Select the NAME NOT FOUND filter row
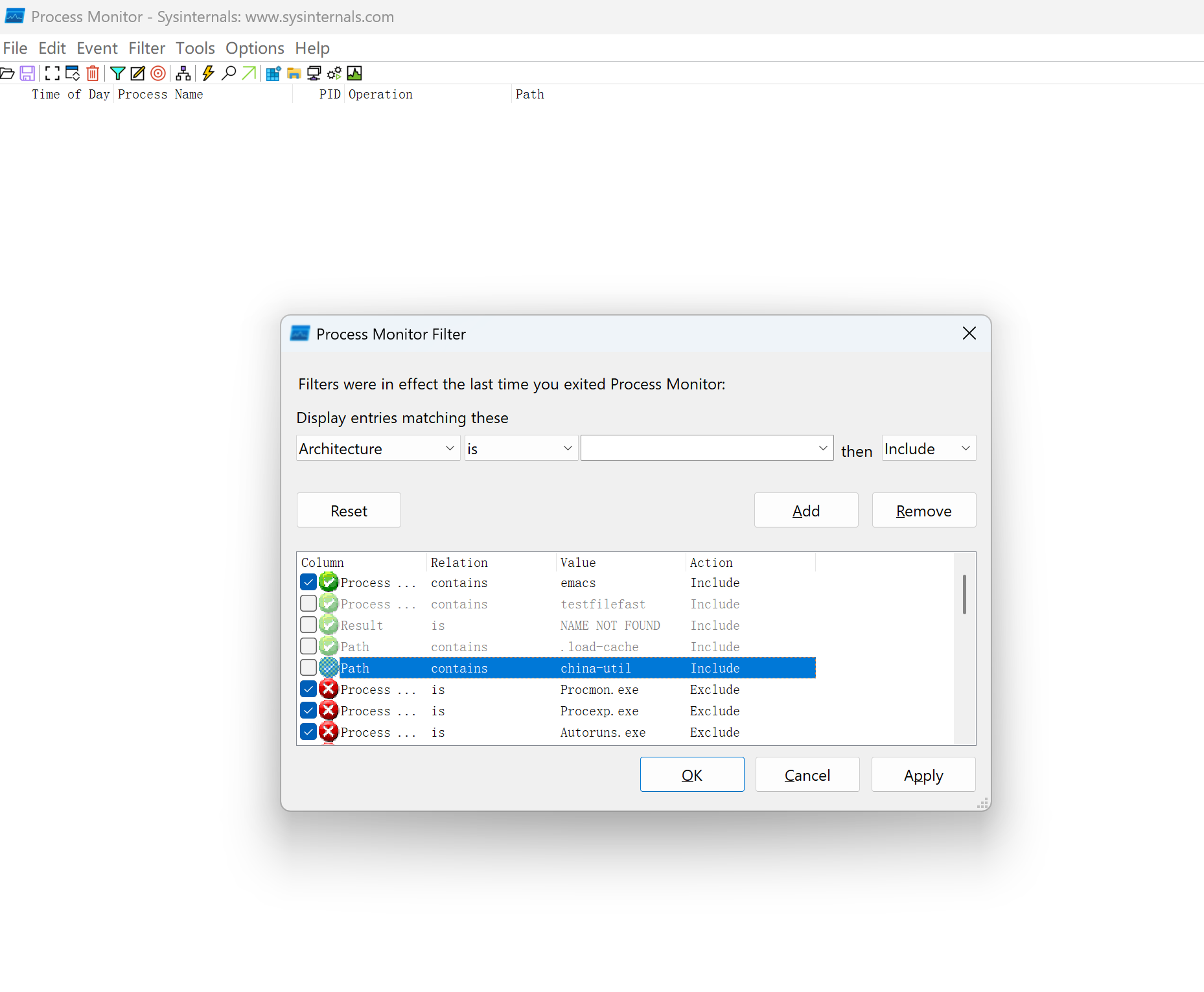 tap(609, 625)
